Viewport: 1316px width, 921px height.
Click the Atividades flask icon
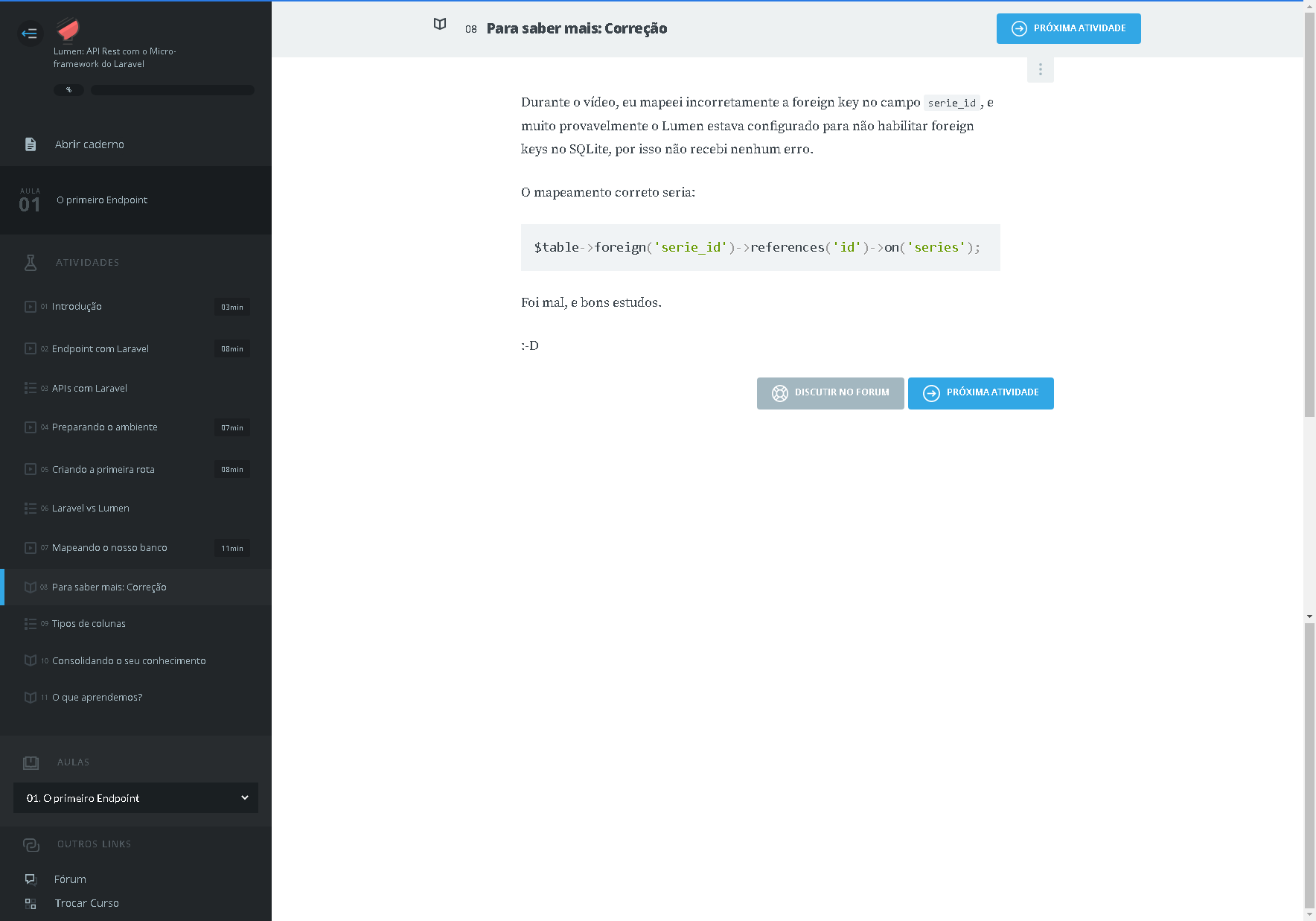(x=31, y=263)
